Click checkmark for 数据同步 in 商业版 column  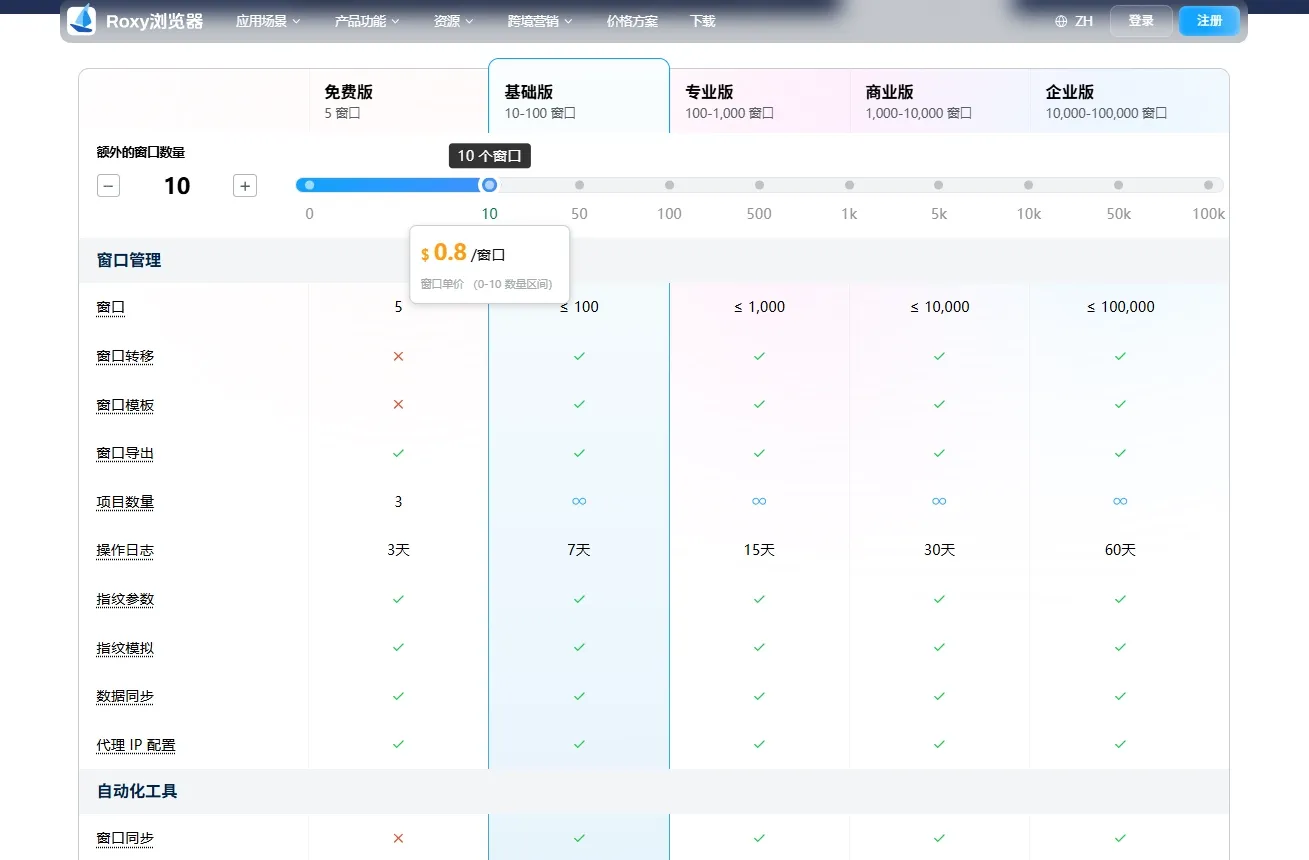pos(939,696)
